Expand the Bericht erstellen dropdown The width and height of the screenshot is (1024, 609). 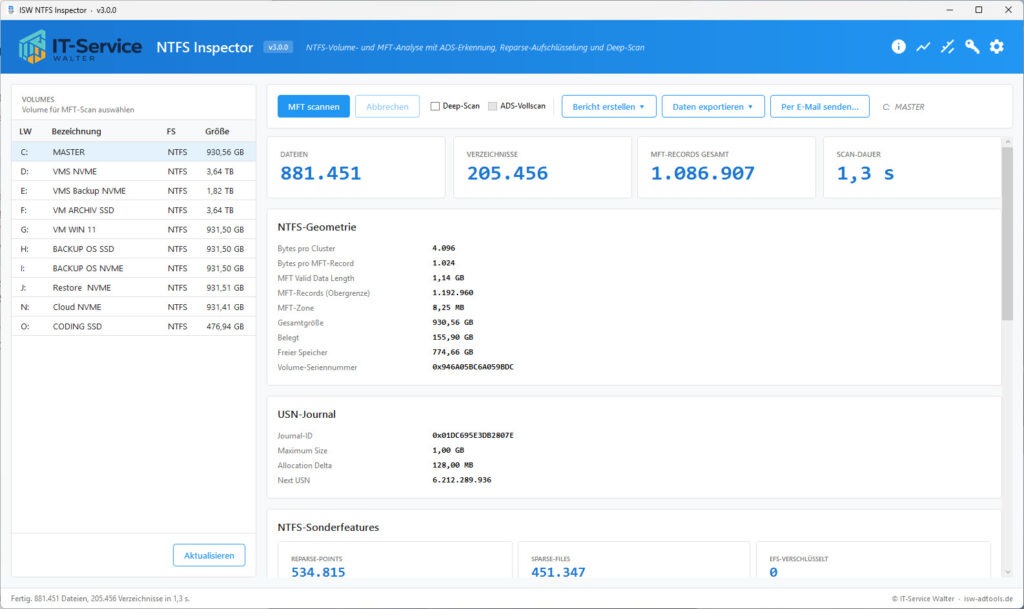[x=609, y=106]
